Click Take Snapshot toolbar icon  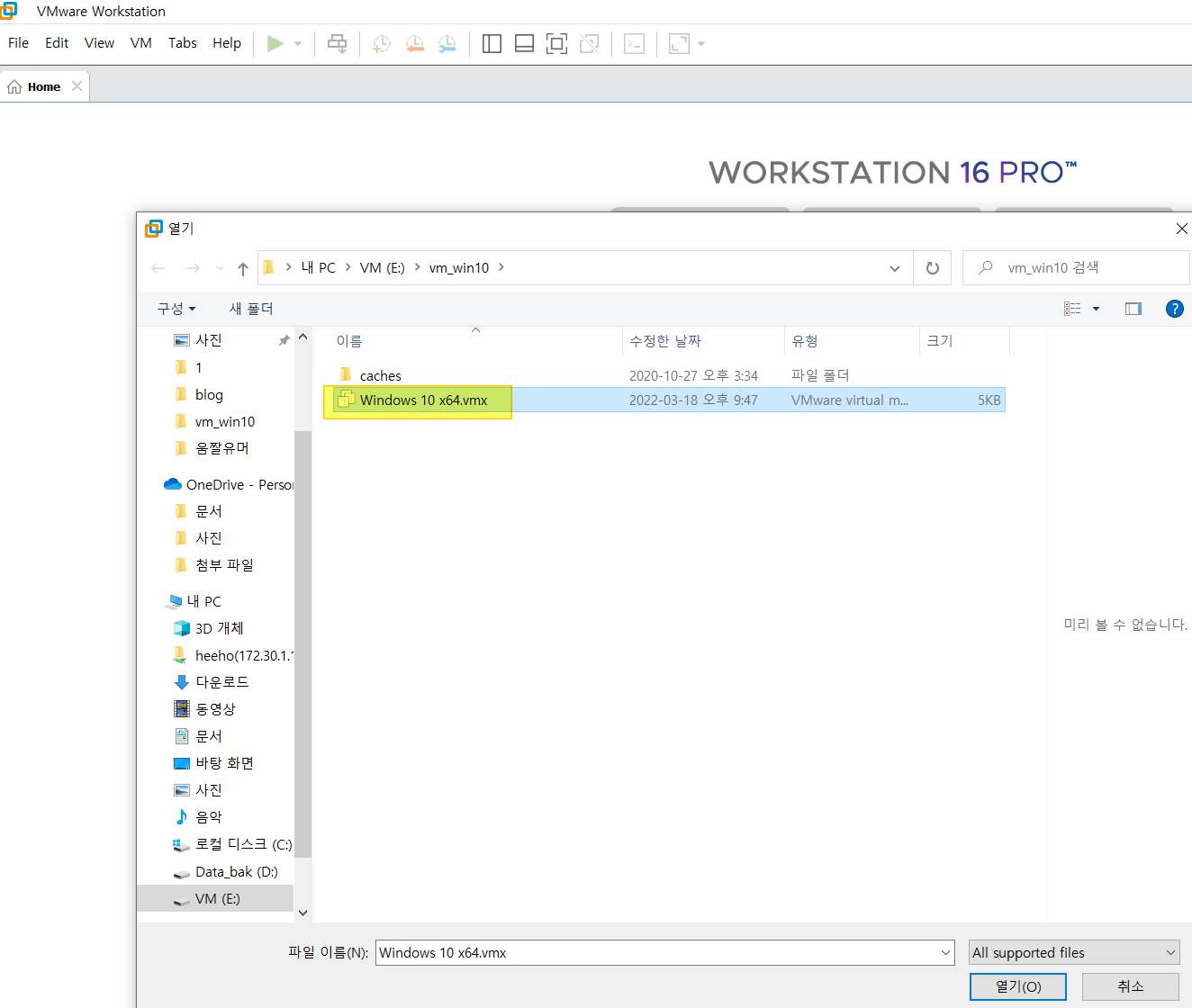(382, 43)
